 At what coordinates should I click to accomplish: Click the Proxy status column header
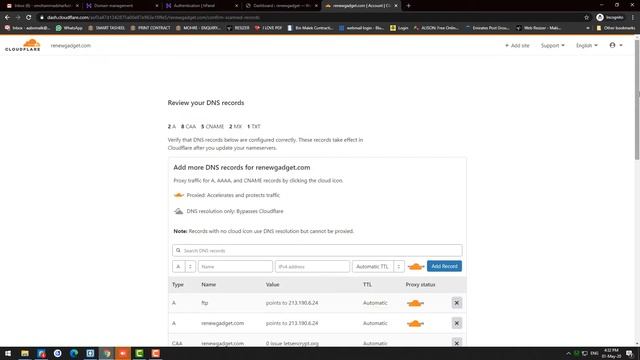[x=420, y=284]
